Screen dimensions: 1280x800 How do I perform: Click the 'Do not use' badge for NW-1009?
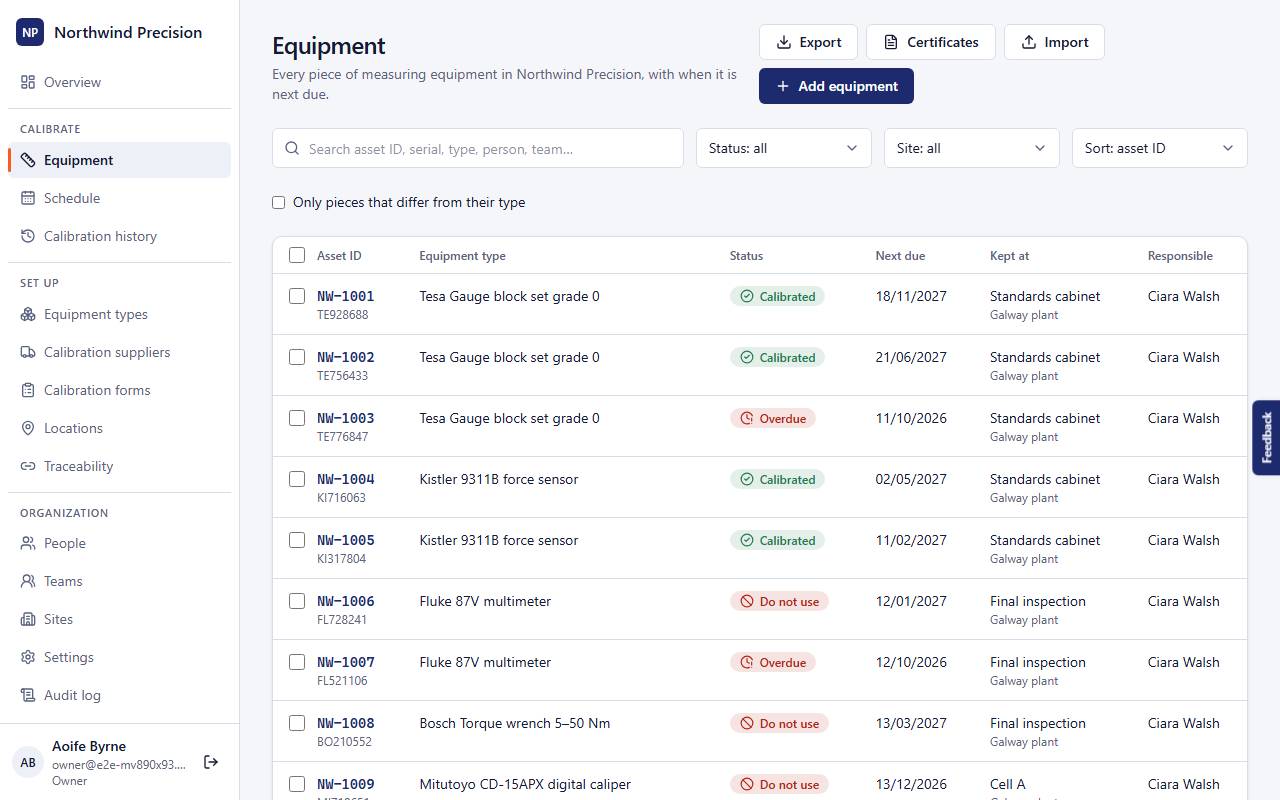[779, 784]
